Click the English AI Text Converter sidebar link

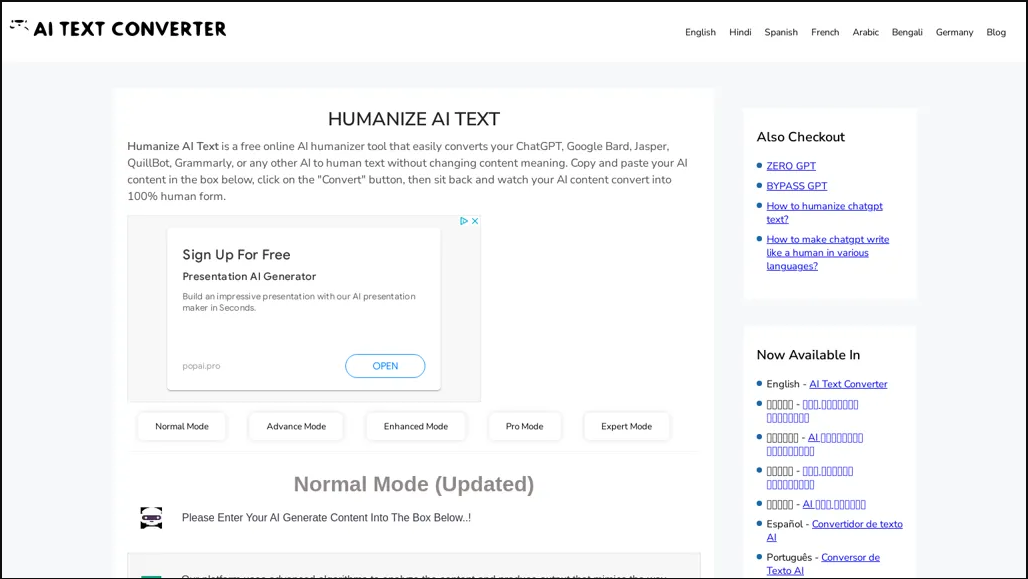[848, 384]
